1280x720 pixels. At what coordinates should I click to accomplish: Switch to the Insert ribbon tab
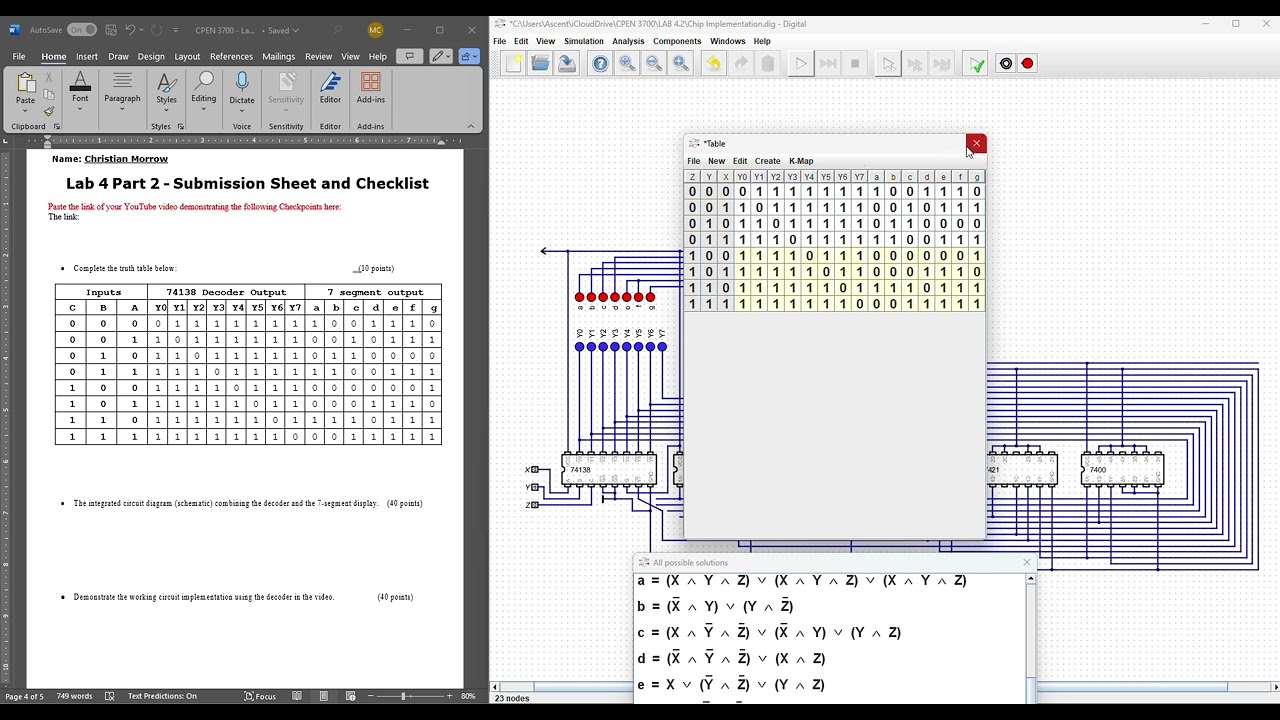point(87,57)
